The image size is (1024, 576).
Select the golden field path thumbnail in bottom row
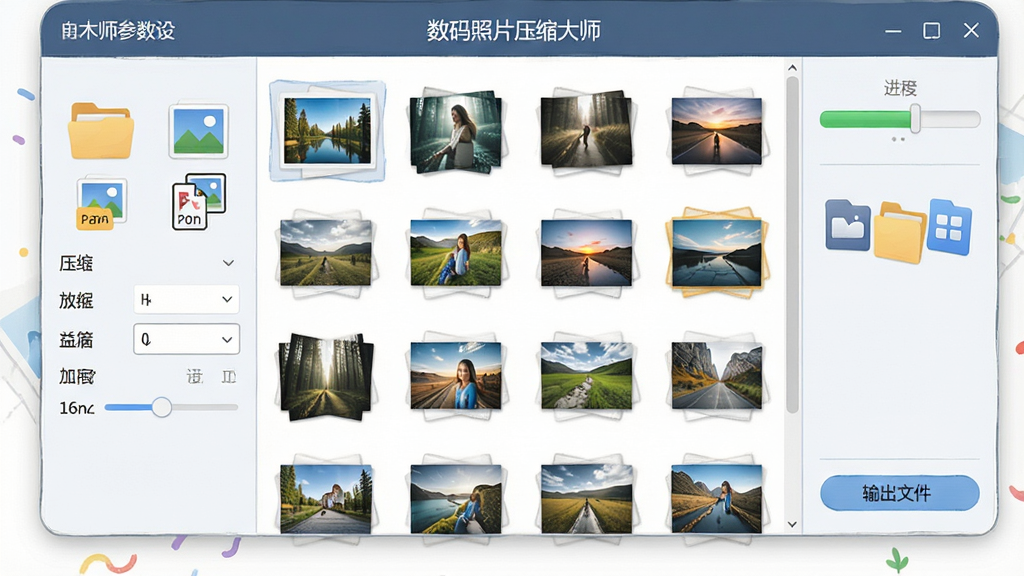tap(586, 498)
